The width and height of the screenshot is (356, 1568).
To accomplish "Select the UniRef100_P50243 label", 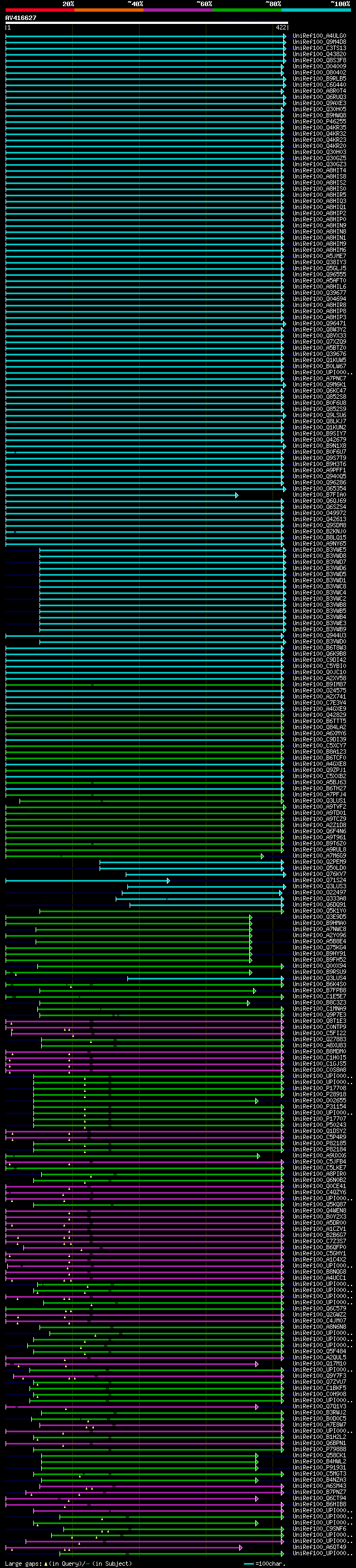I will coord(319,1125).
